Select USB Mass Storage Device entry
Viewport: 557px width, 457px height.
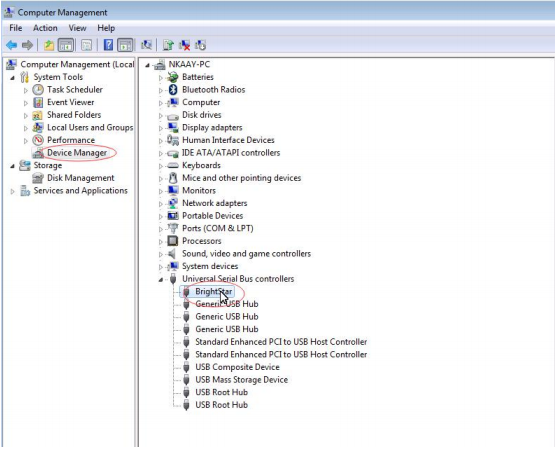tap(242, 380)
